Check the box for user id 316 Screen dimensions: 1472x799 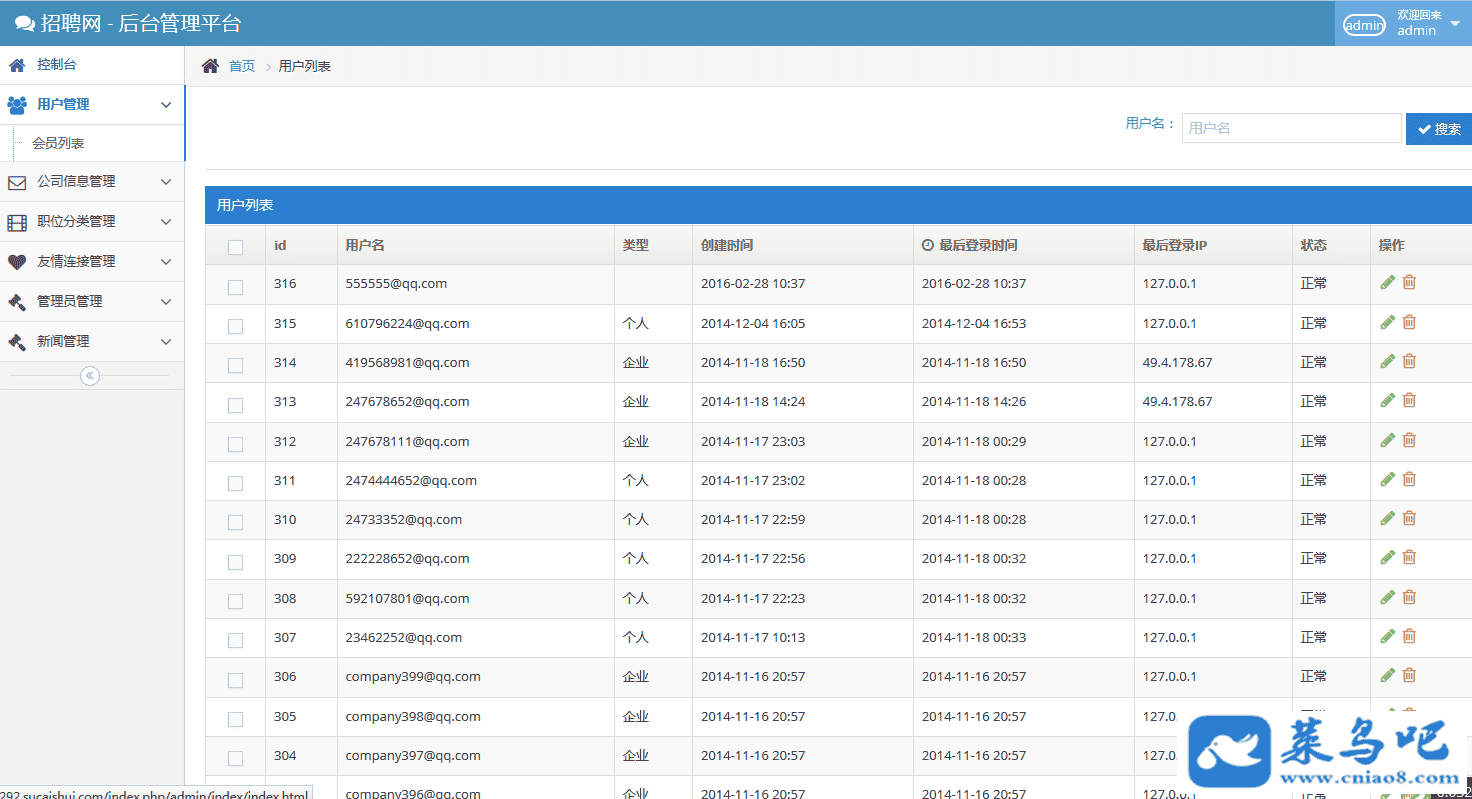click(235, 287)
